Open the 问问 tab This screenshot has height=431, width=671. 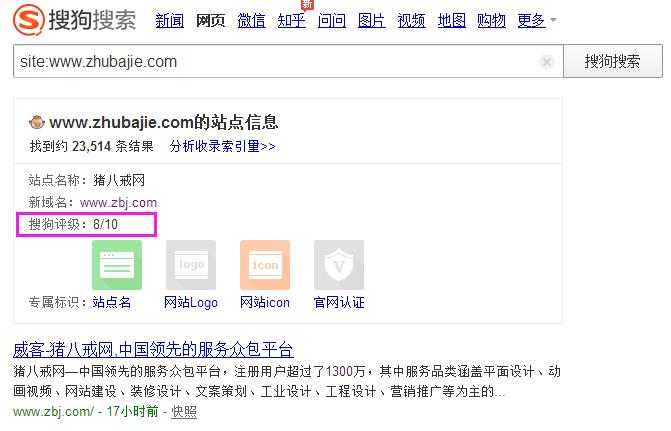[332, 21]
